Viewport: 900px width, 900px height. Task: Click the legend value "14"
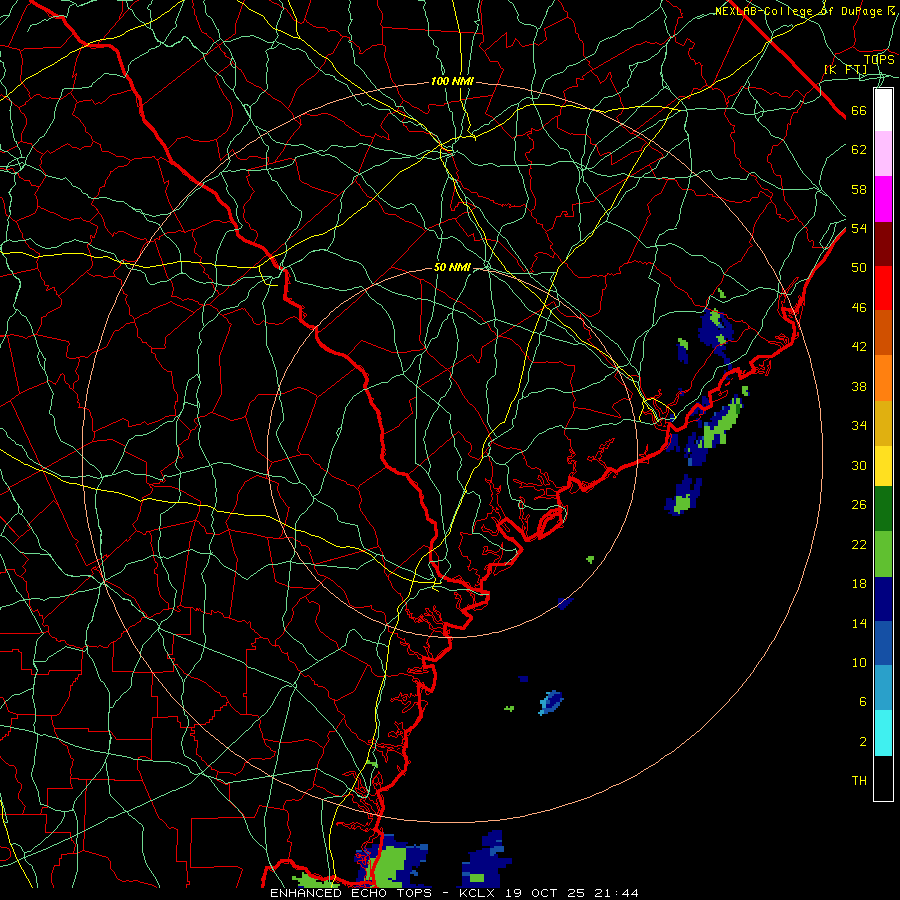pos(859,623)
